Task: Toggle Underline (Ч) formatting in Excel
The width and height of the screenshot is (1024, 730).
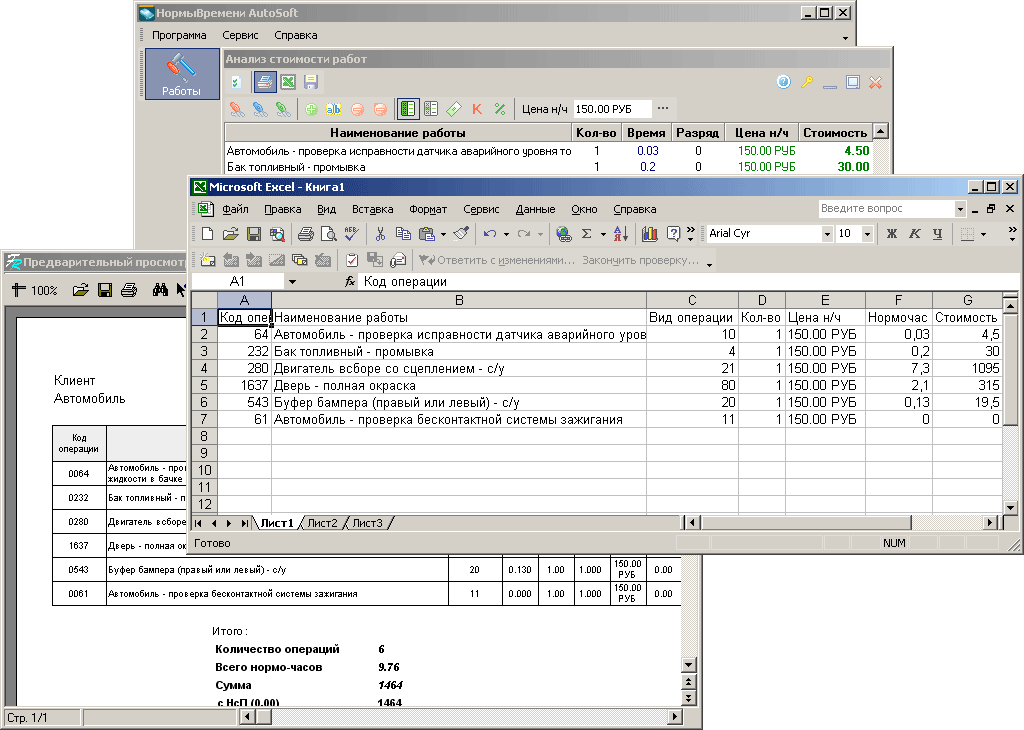Action: [937, 234]
